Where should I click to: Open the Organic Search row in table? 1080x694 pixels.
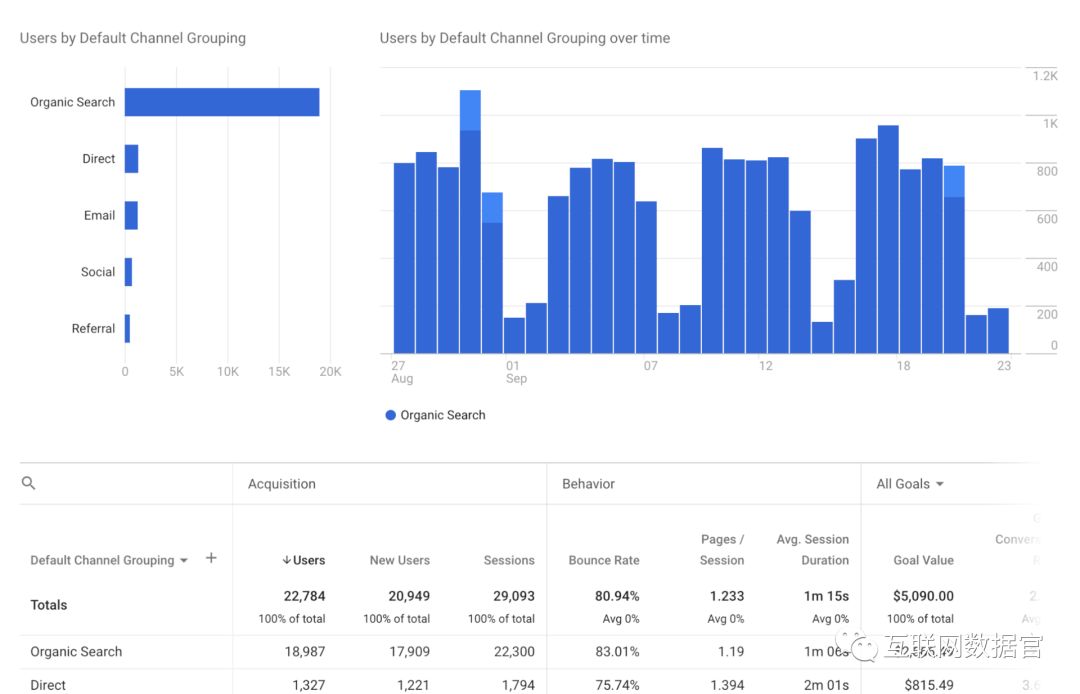[x=76, y=652]
